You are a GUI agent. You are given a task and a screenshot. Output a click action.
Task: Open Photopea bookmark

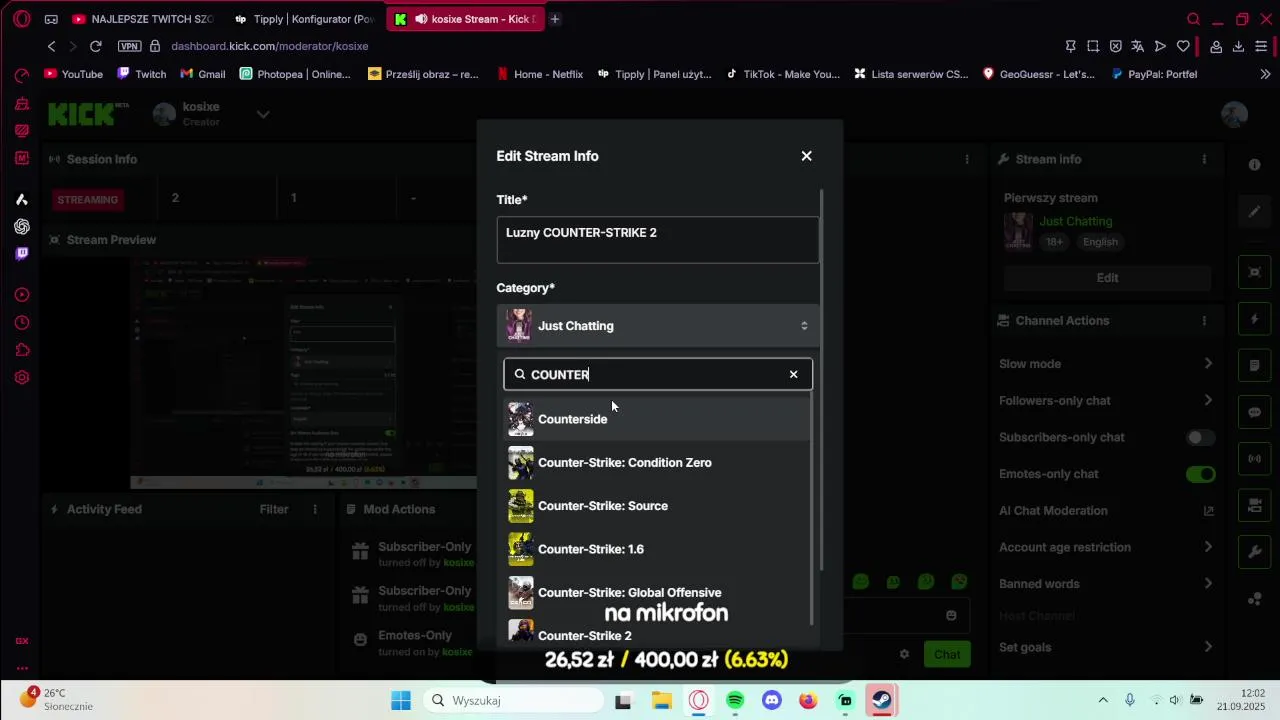tap(295, 74)
